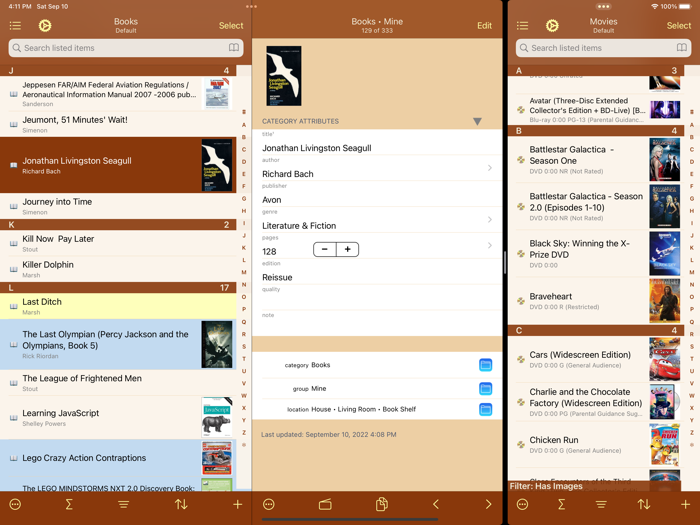This screenshot has width=700, height=525.
Task: Add new movie with plus icon
Action: click(685, 504)
